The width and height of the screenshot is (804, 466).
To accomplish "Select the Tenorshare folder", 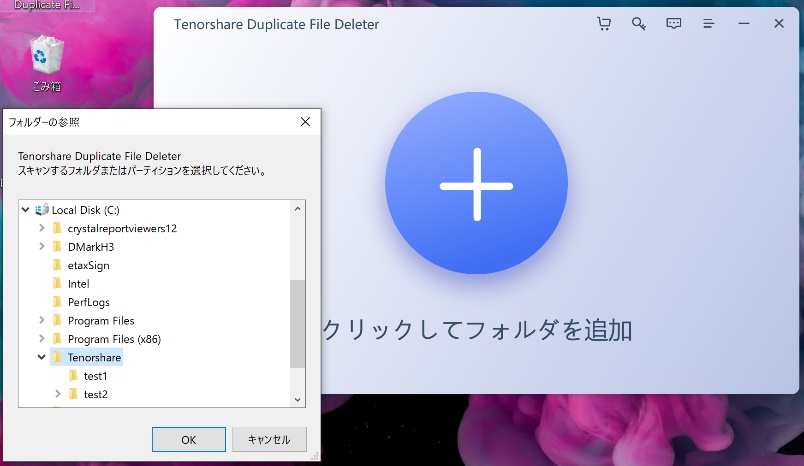I will [x=94, y=357].
